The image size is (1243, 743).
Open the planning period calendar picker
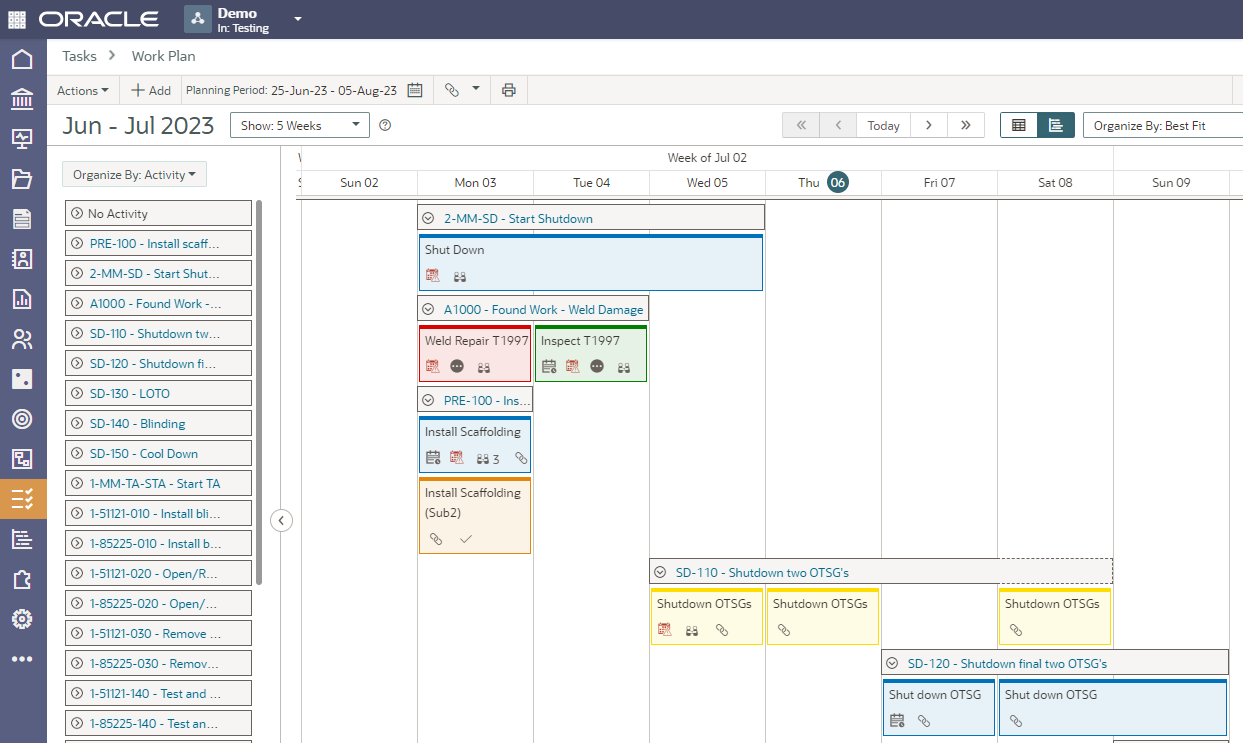[x=414, y=90]
